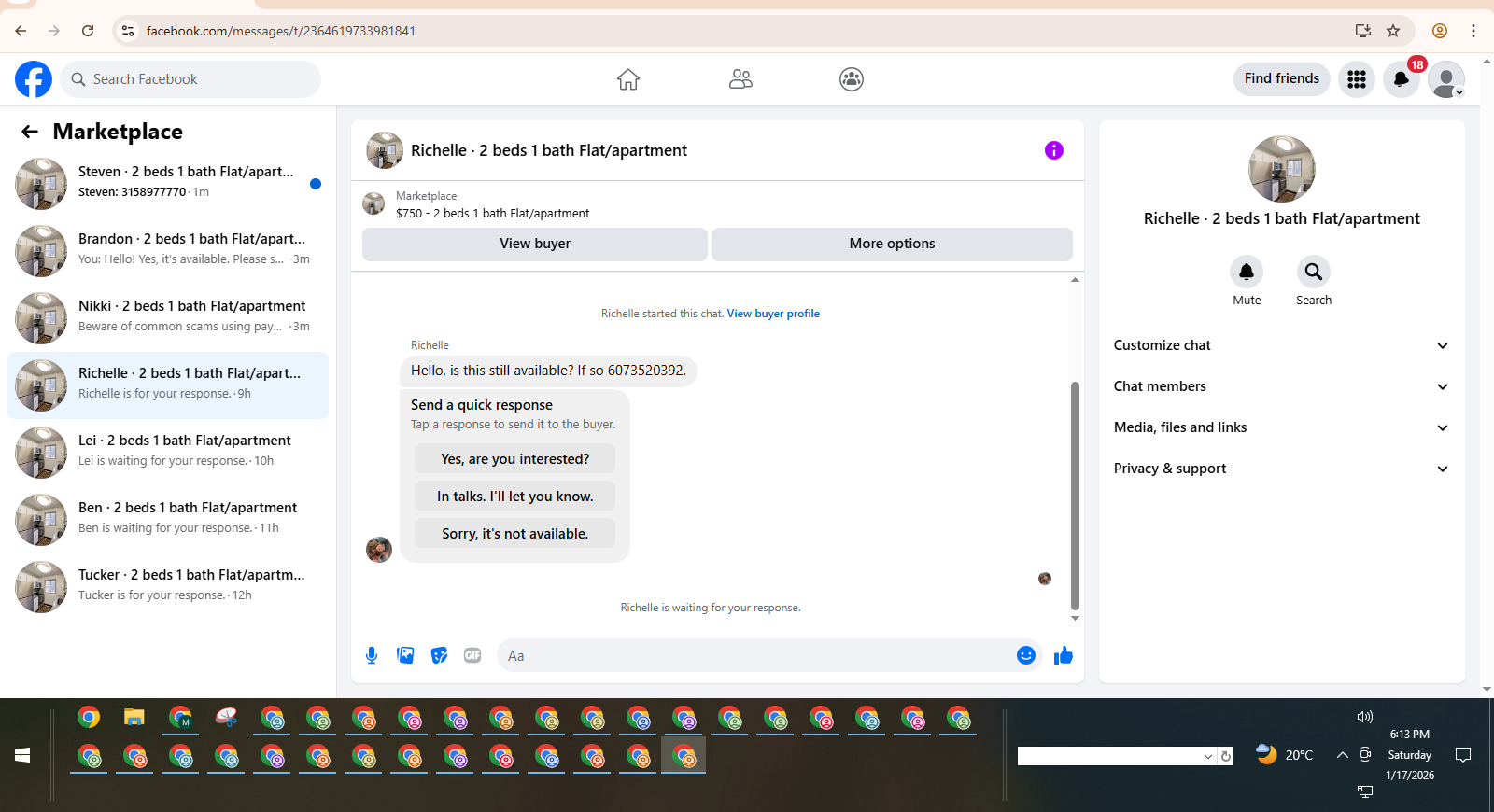This screenshot has width=1494, height=812.
Task: Send quick reply 'Yes, are you interested?'
Action: (x=514, y=459)
